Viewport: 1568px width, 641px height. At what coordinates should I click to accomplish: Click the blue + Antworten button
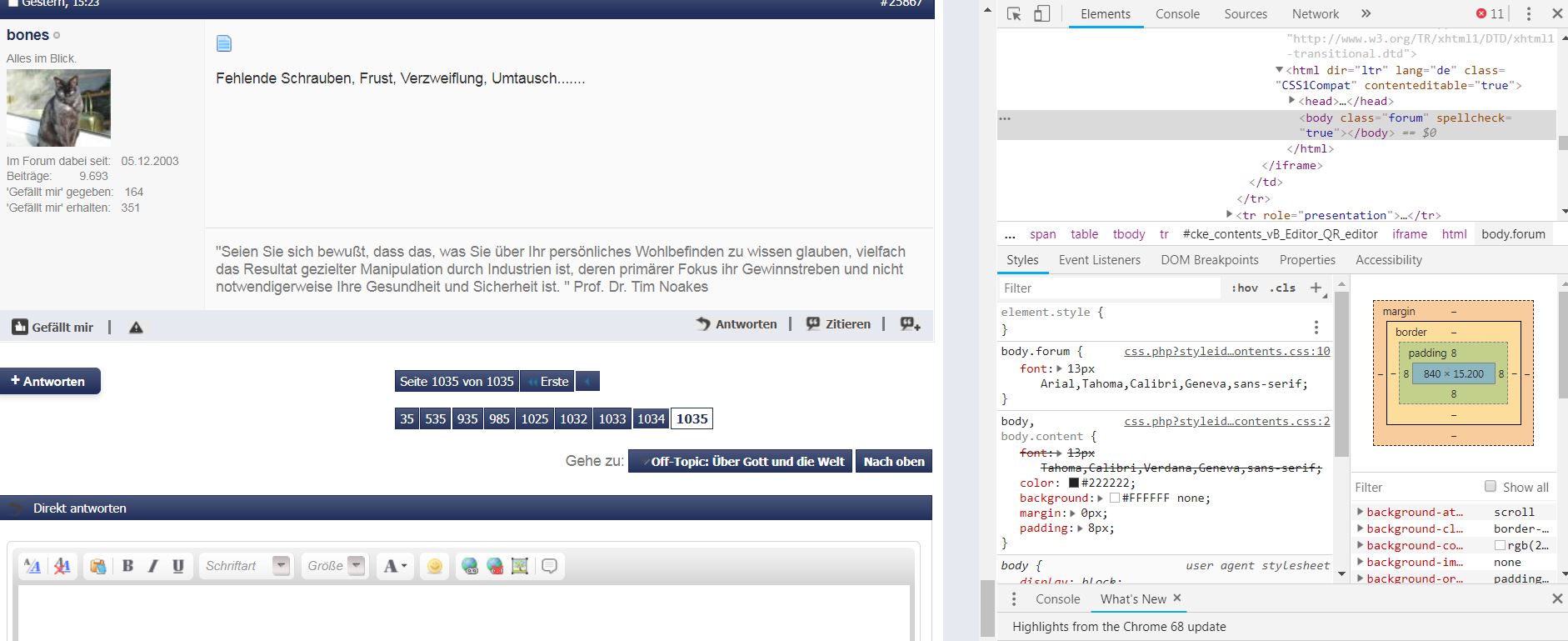pos(50,381)
